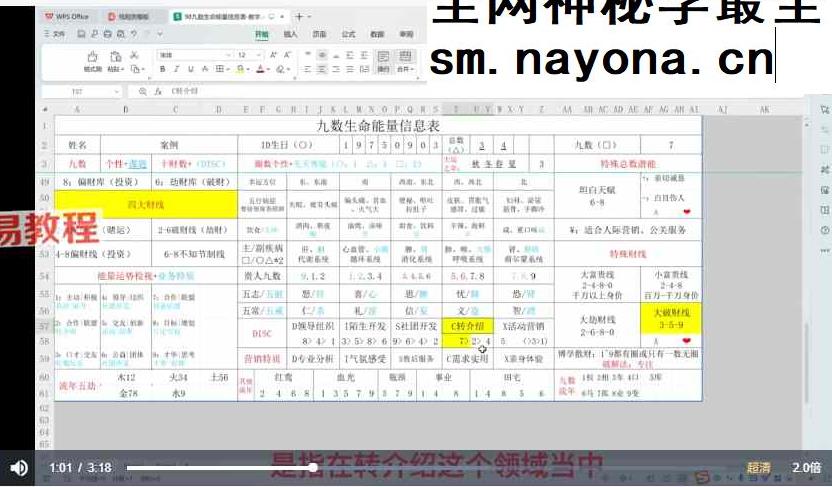832x487 pixels.
Task: Expand the fill color arrow
Action: point(248,69)
